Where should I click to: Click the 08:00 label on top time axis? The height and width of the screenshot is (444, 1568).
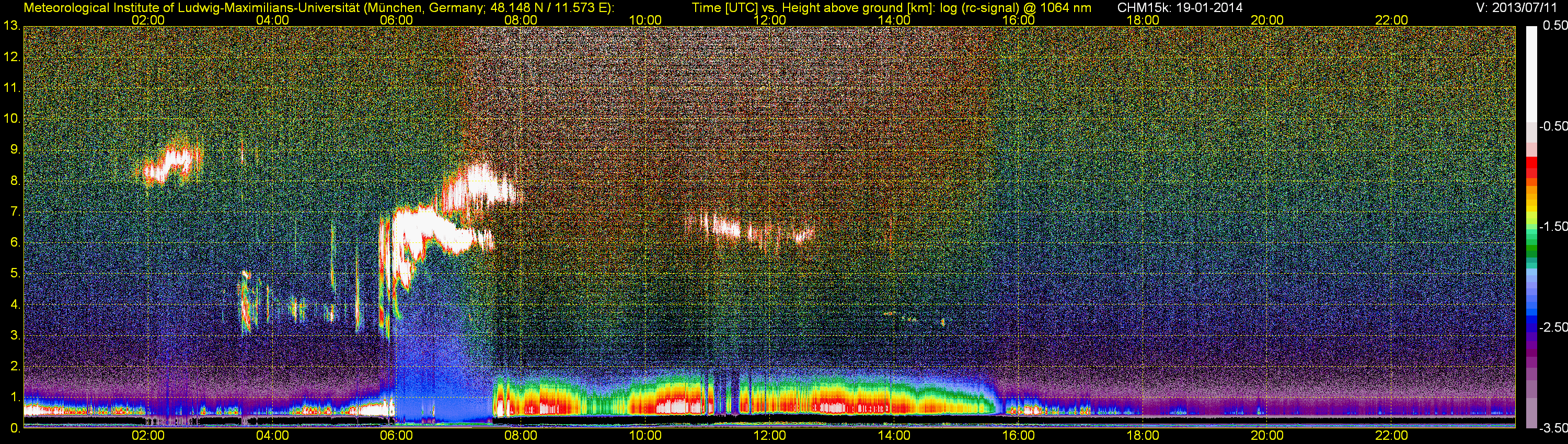tap(521, 20)
